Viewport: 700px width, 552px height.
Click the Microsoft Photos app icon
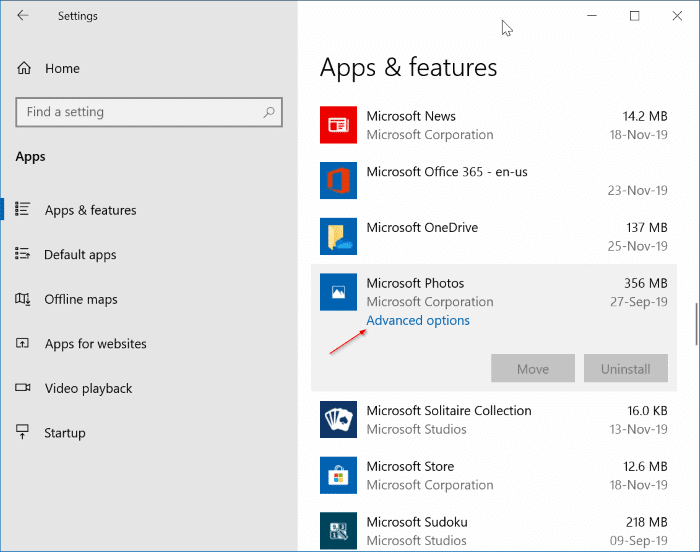click(338, 292)
